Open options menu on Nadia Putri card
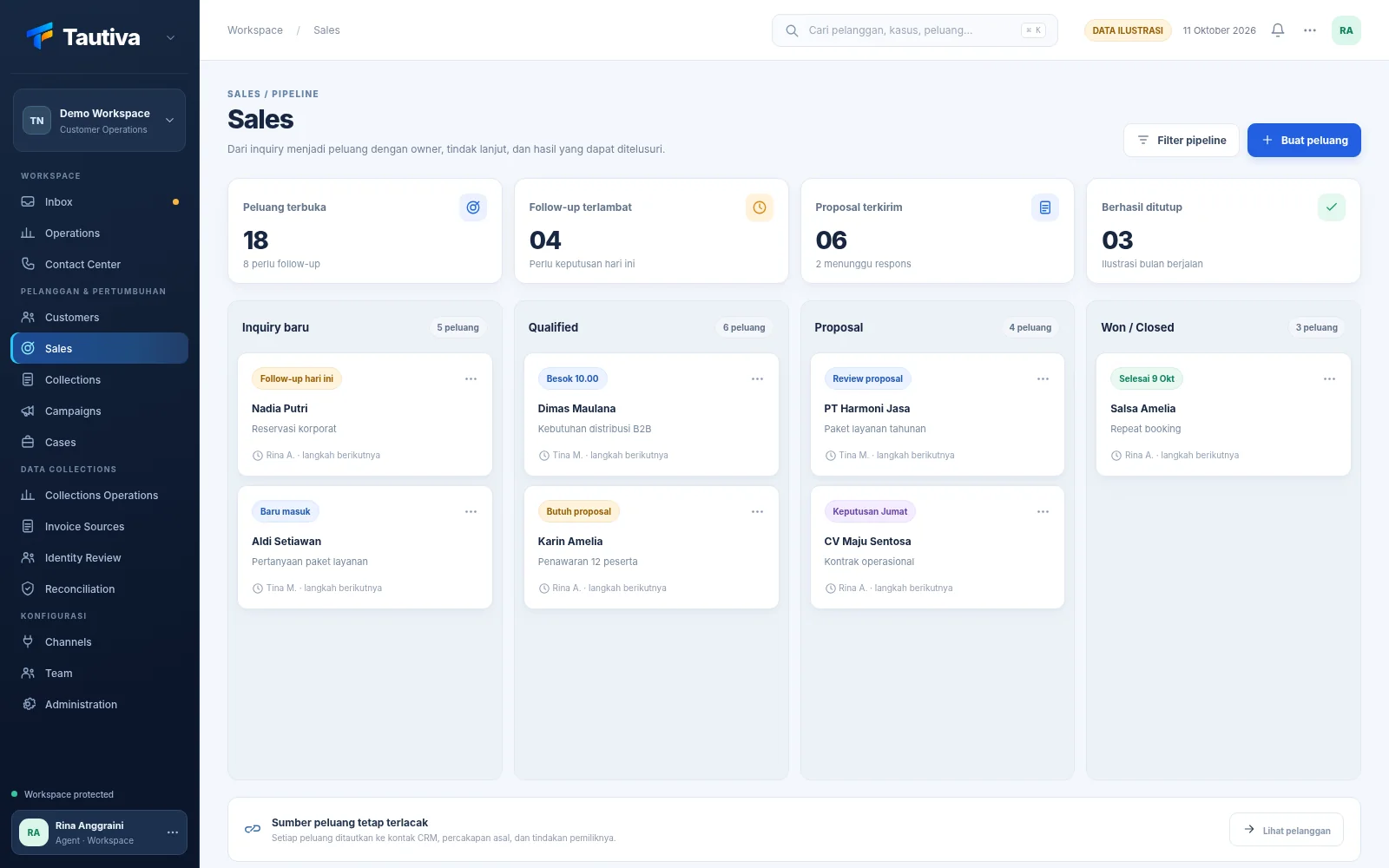1389x868 pixels. coord(471,379)
